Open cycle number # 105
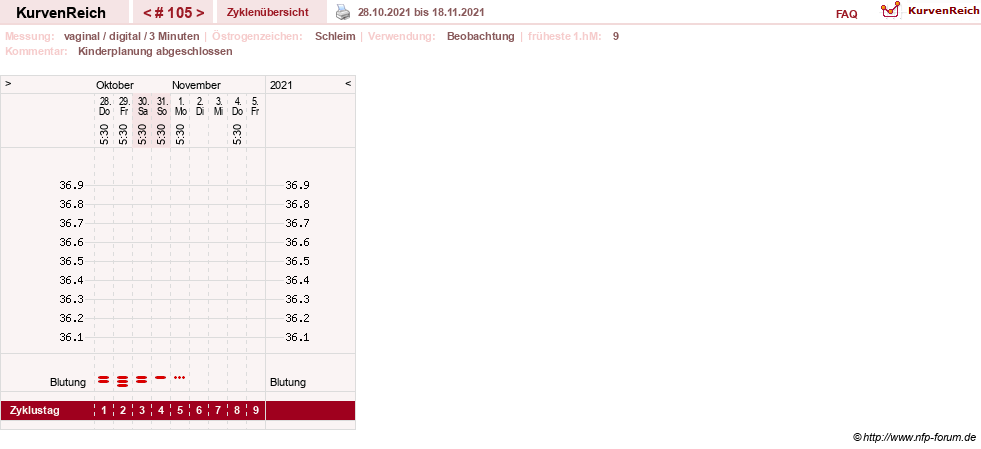981x449 pixels. coord(173,13)
